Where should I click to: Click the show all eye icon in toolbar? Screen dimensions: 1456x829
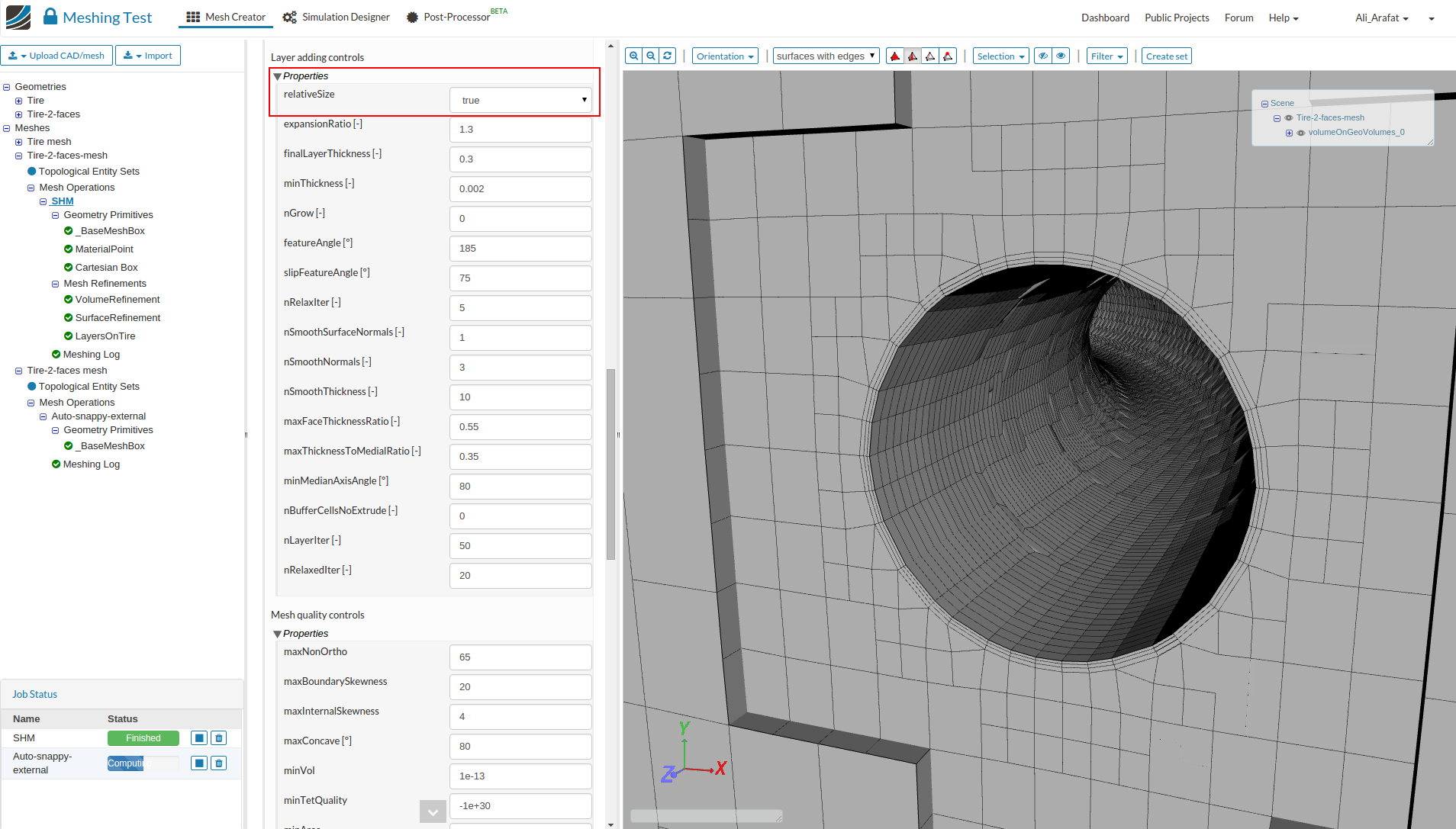coord(1061,56)
